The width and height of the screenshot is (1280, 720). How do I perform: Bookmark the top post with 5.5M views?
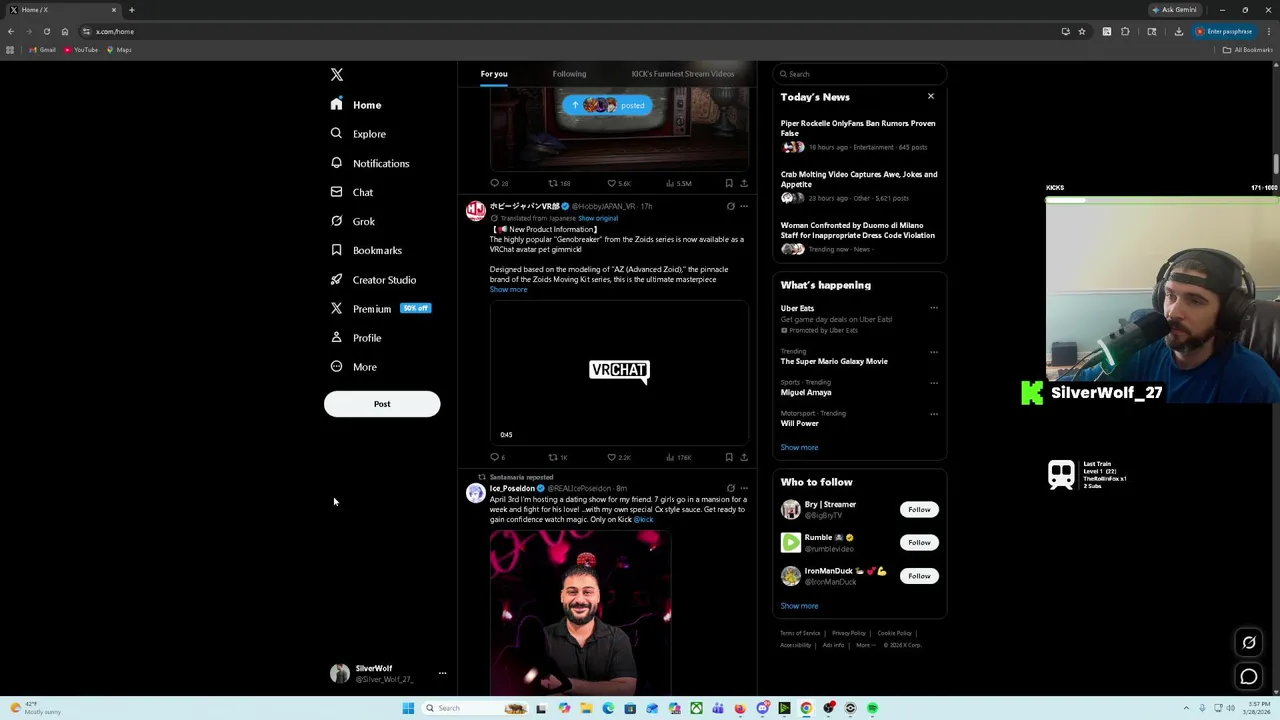(x=729, y=183)
